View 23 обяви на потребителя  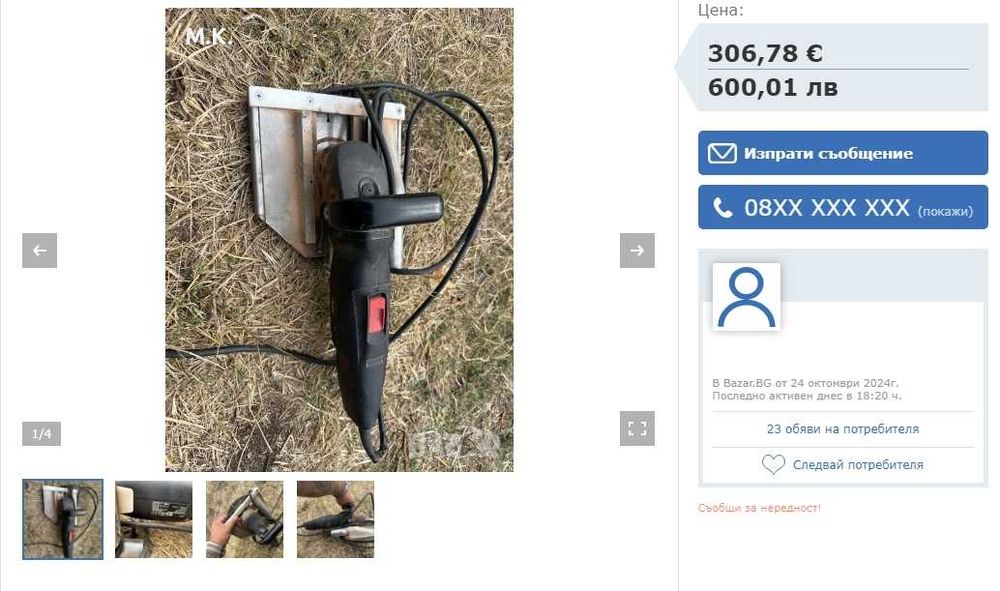(842, 429)
